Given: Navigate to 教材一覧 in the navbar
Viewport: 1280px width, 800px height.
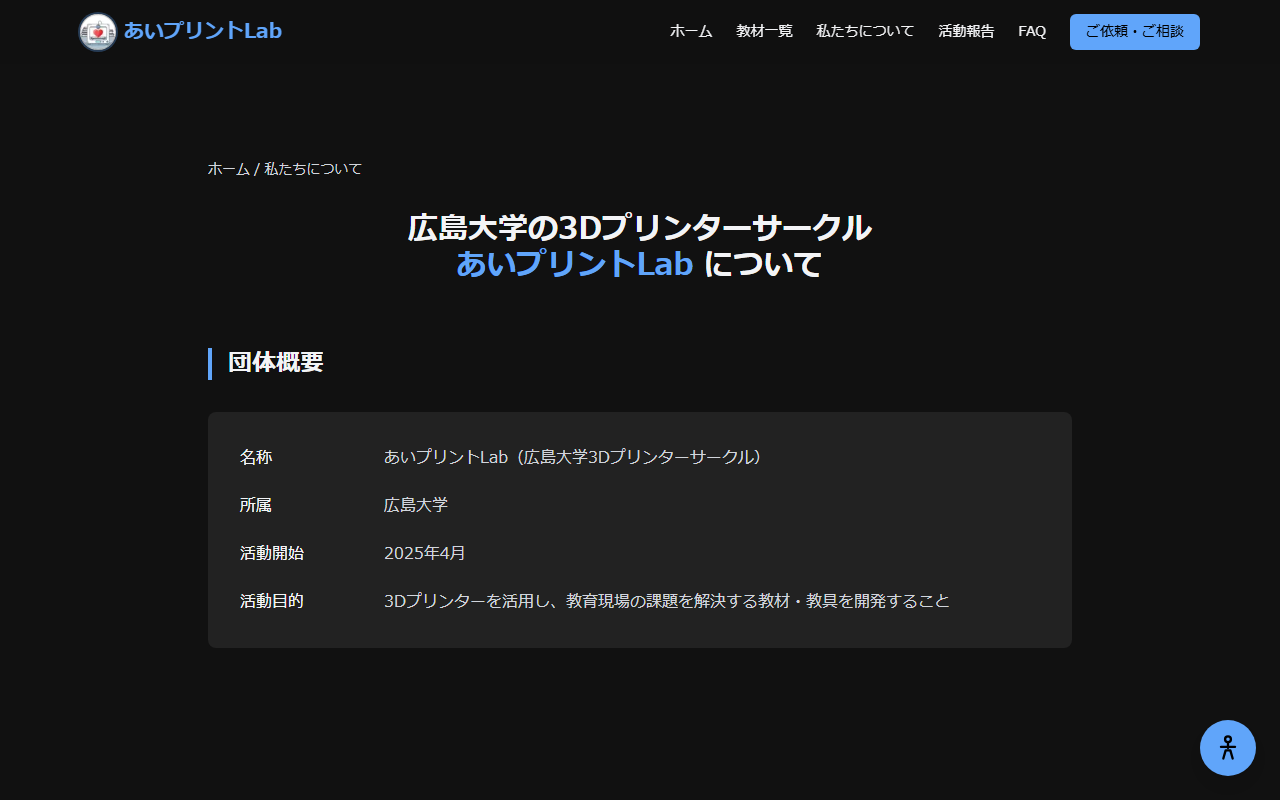Looking at the screenshot, I should (x=764, y=31).
